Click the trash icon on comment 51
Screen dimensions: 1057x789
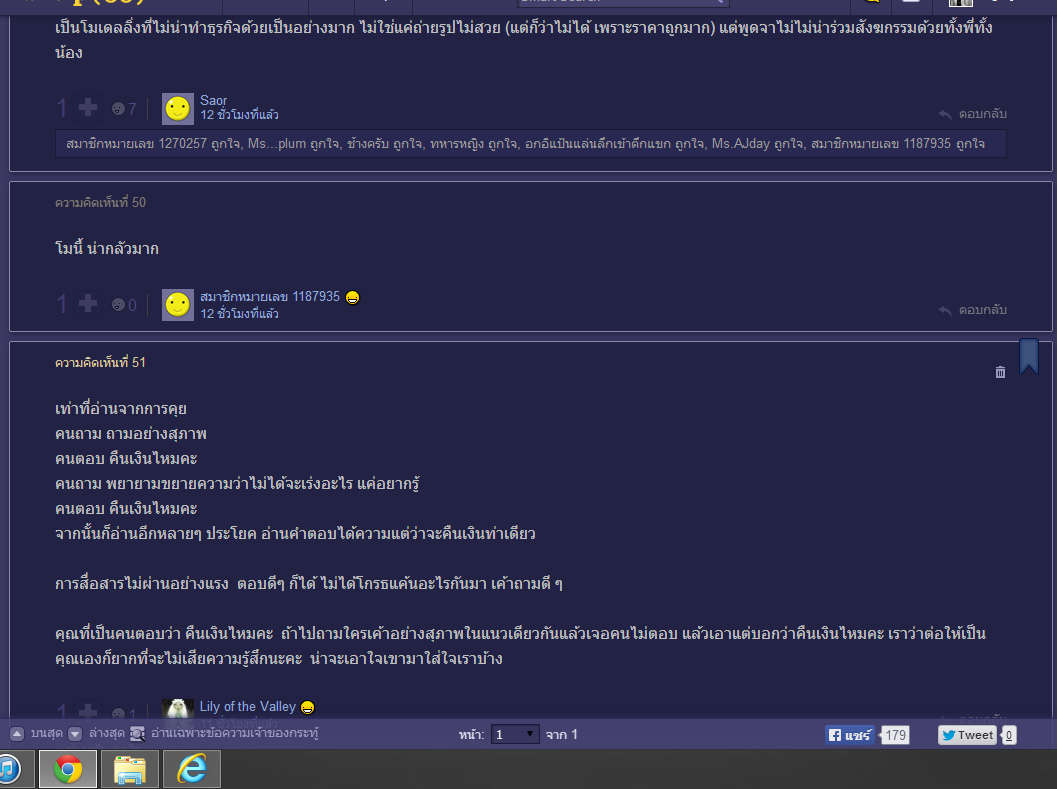click(1000, 372)
